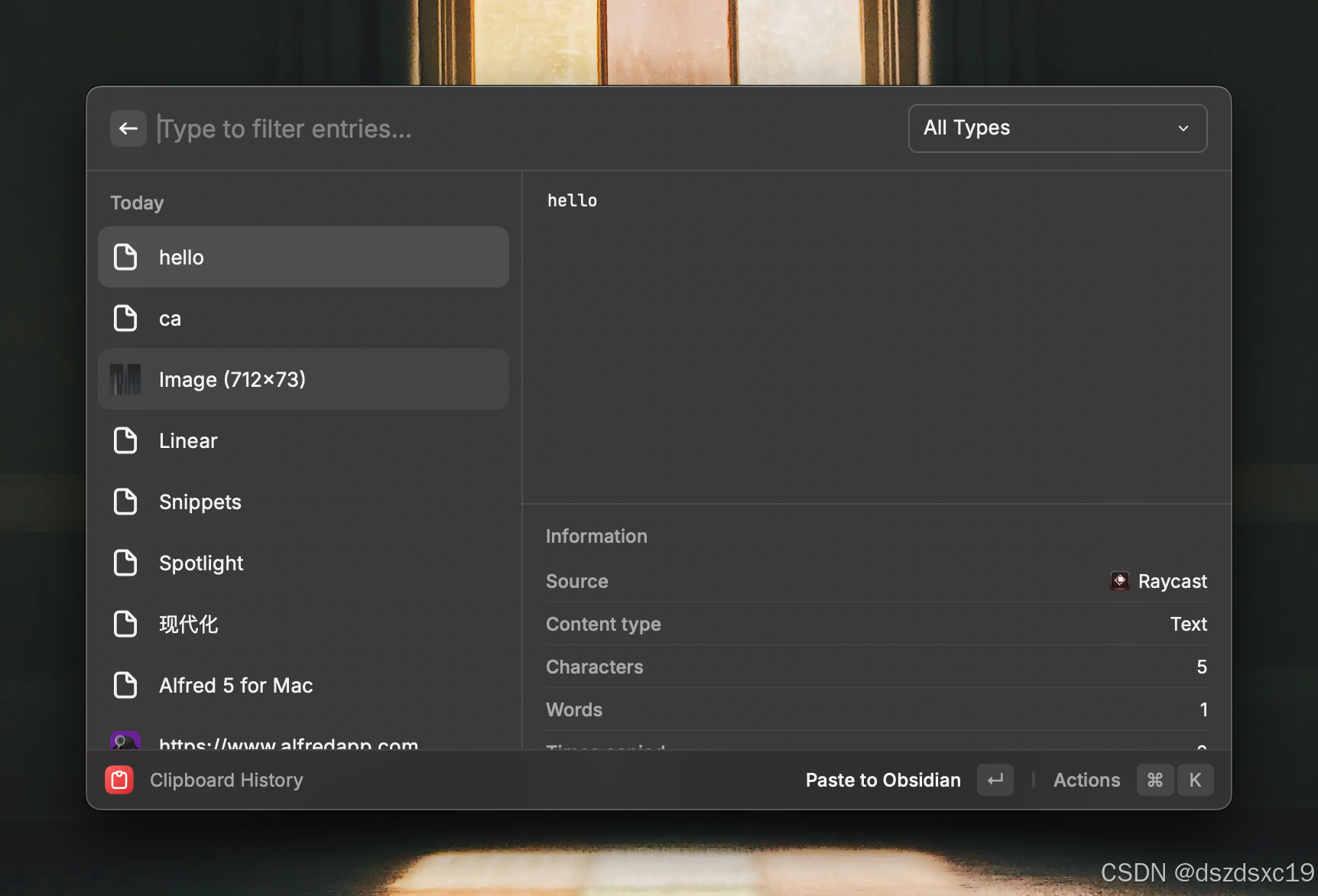Click the document icon beside hello
Viewport: 1318px width, 896px height.
coord(125,257)
